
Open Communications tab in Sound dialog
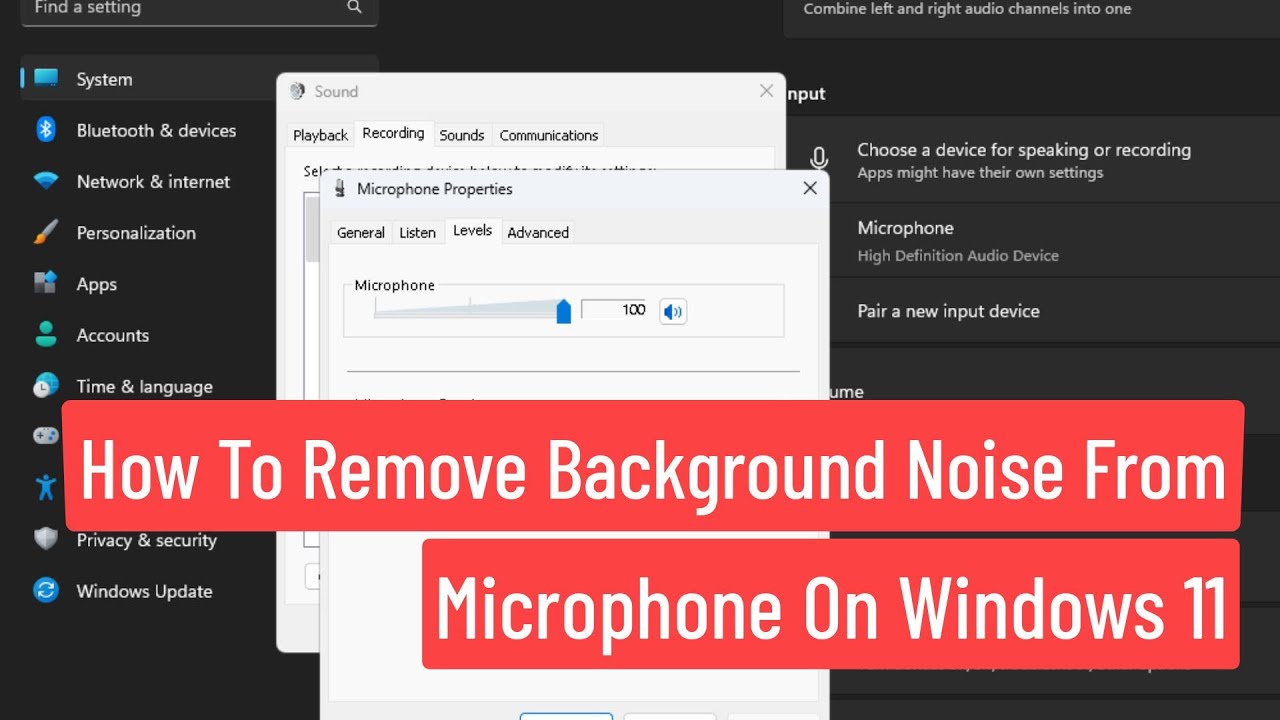tap(549, 135)
